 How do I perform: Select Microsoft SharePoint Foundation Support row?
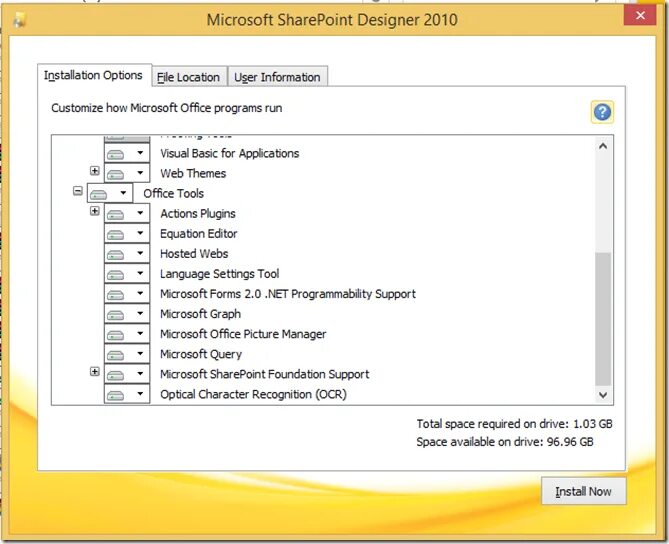(265, 374)
